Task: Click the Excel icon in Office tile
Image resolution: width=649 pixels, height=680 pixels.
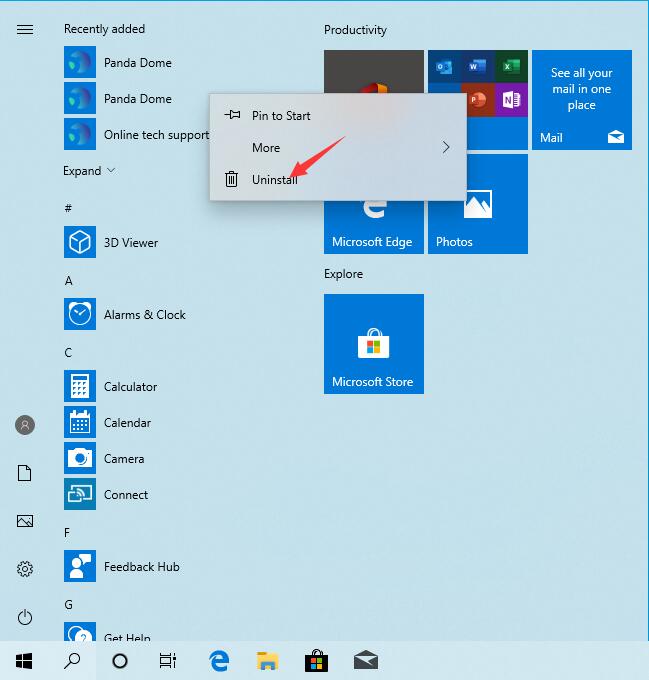Action: 511,66
